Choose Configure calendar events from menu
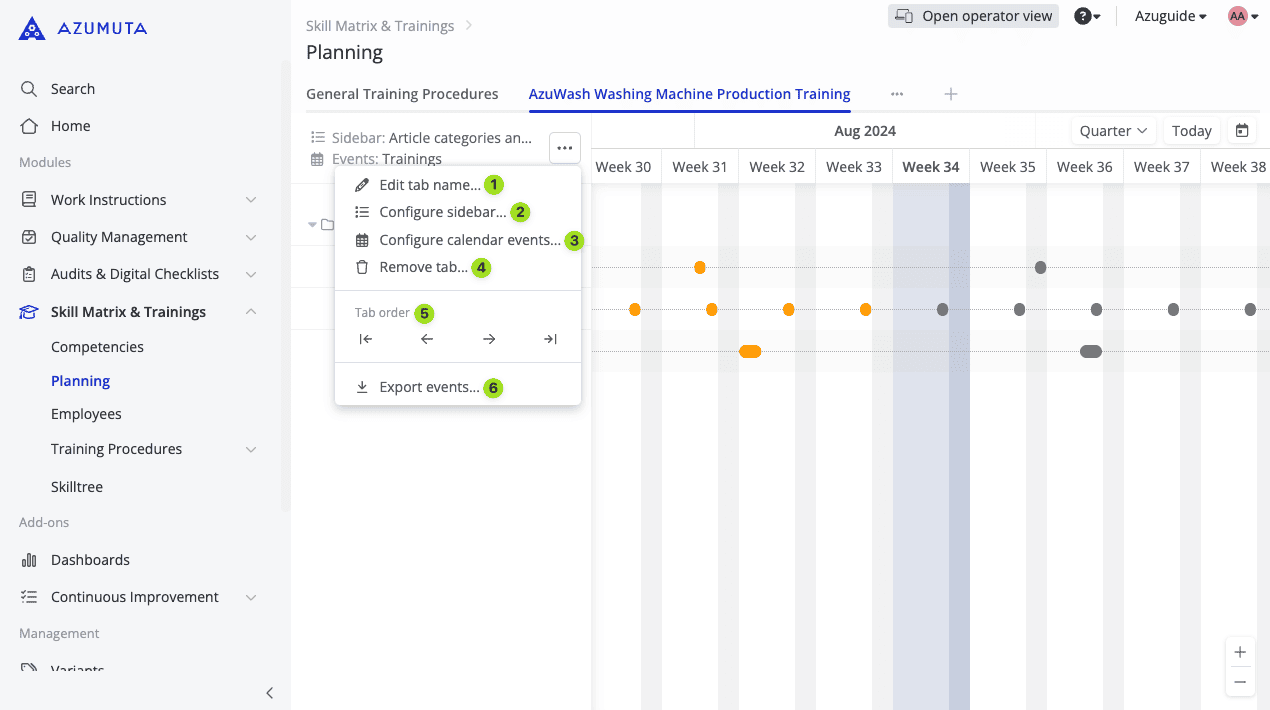The image size is (1270, 710). [469, 240]
